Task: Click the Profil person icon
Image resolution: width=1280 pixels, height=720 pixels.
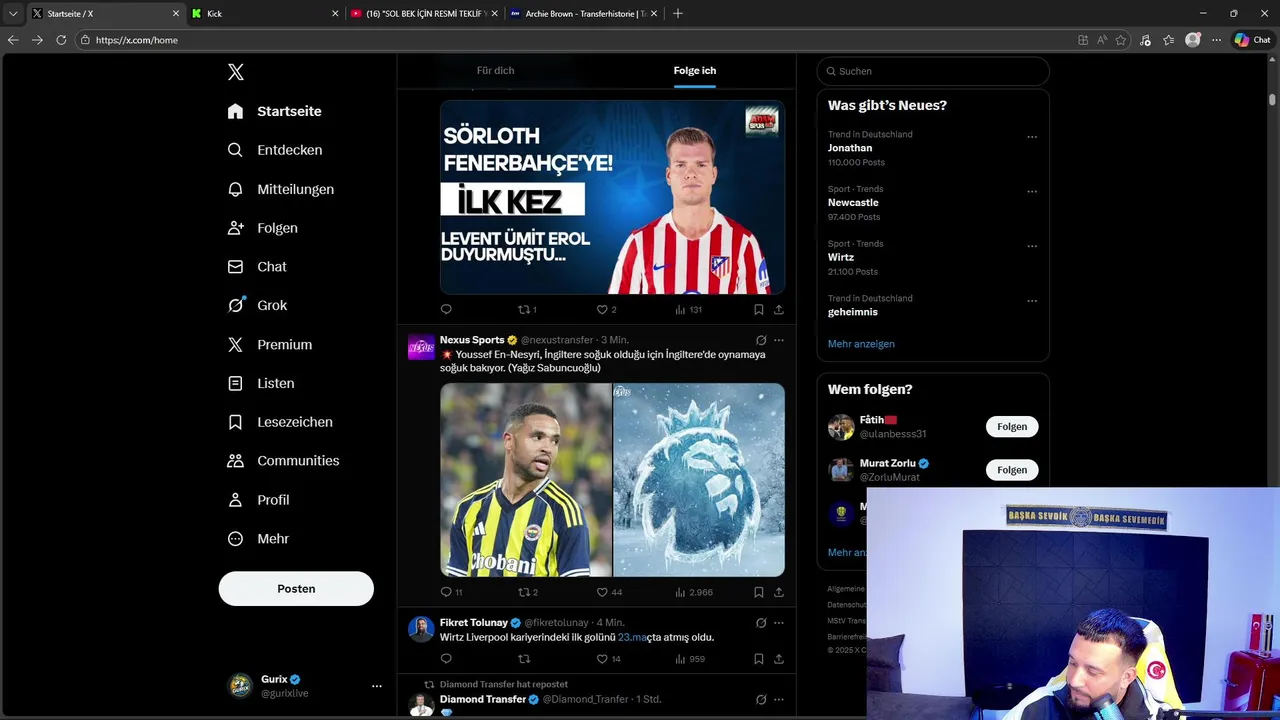Action: pos(235,500)
